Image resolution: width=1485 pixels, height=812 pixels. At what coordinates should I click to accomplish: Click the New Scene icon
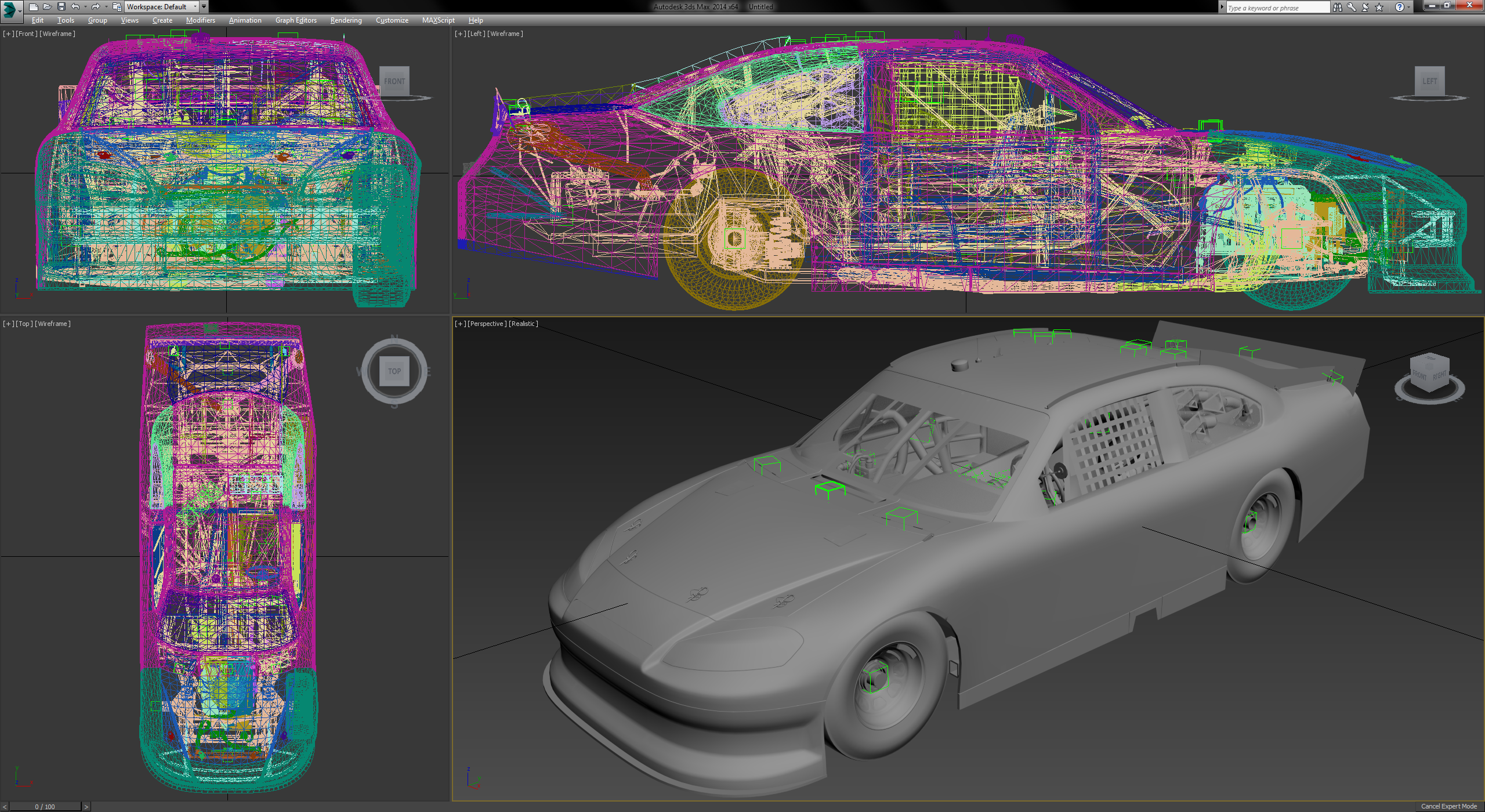(33, 7)
